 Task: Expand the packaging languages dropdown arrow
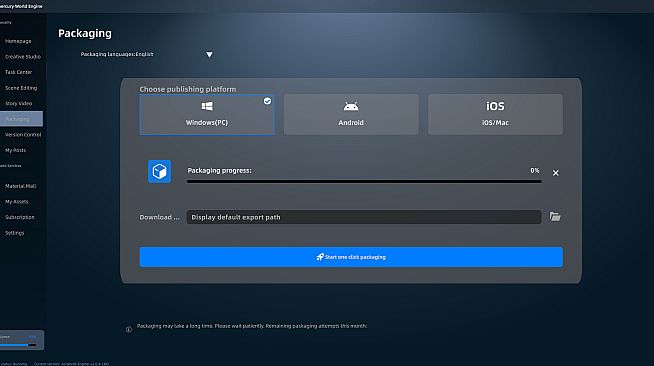209,55
